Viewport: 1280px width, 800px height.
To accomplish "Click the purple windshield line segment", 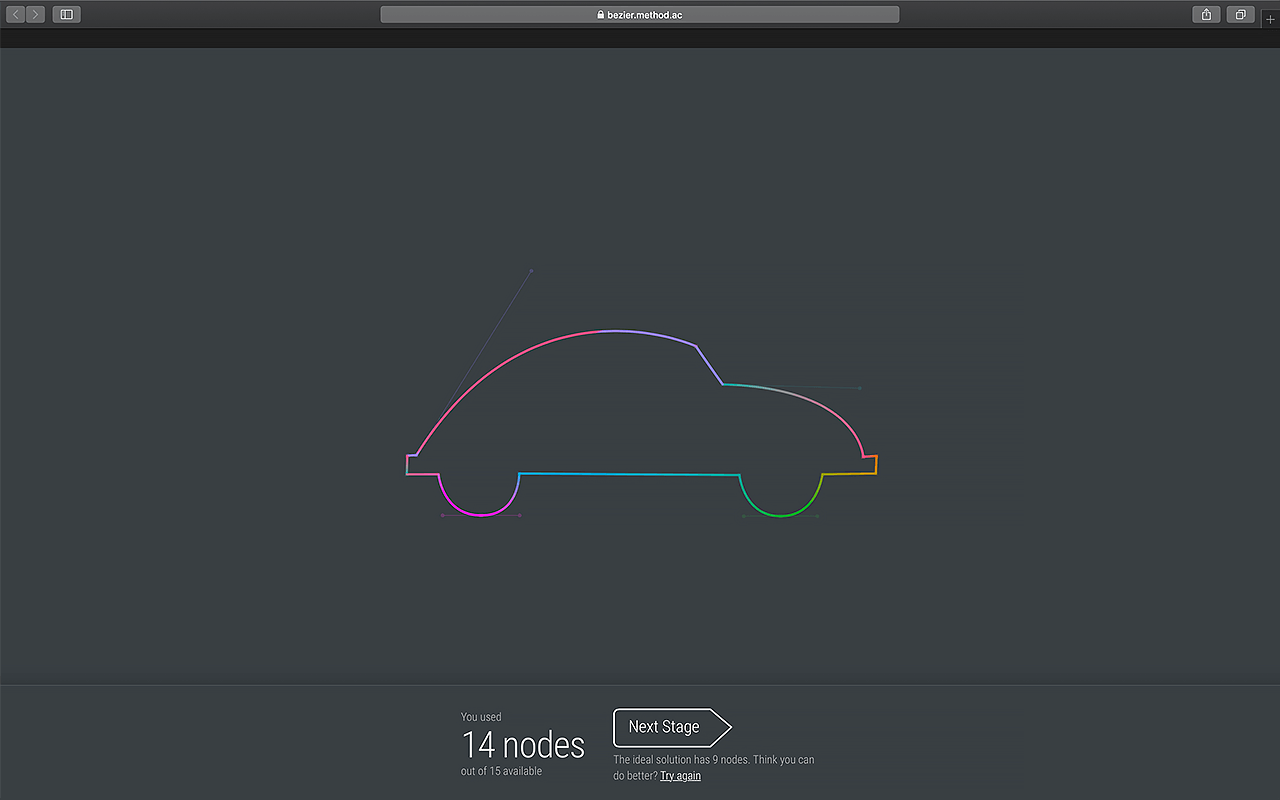I will tap(709, 365).
